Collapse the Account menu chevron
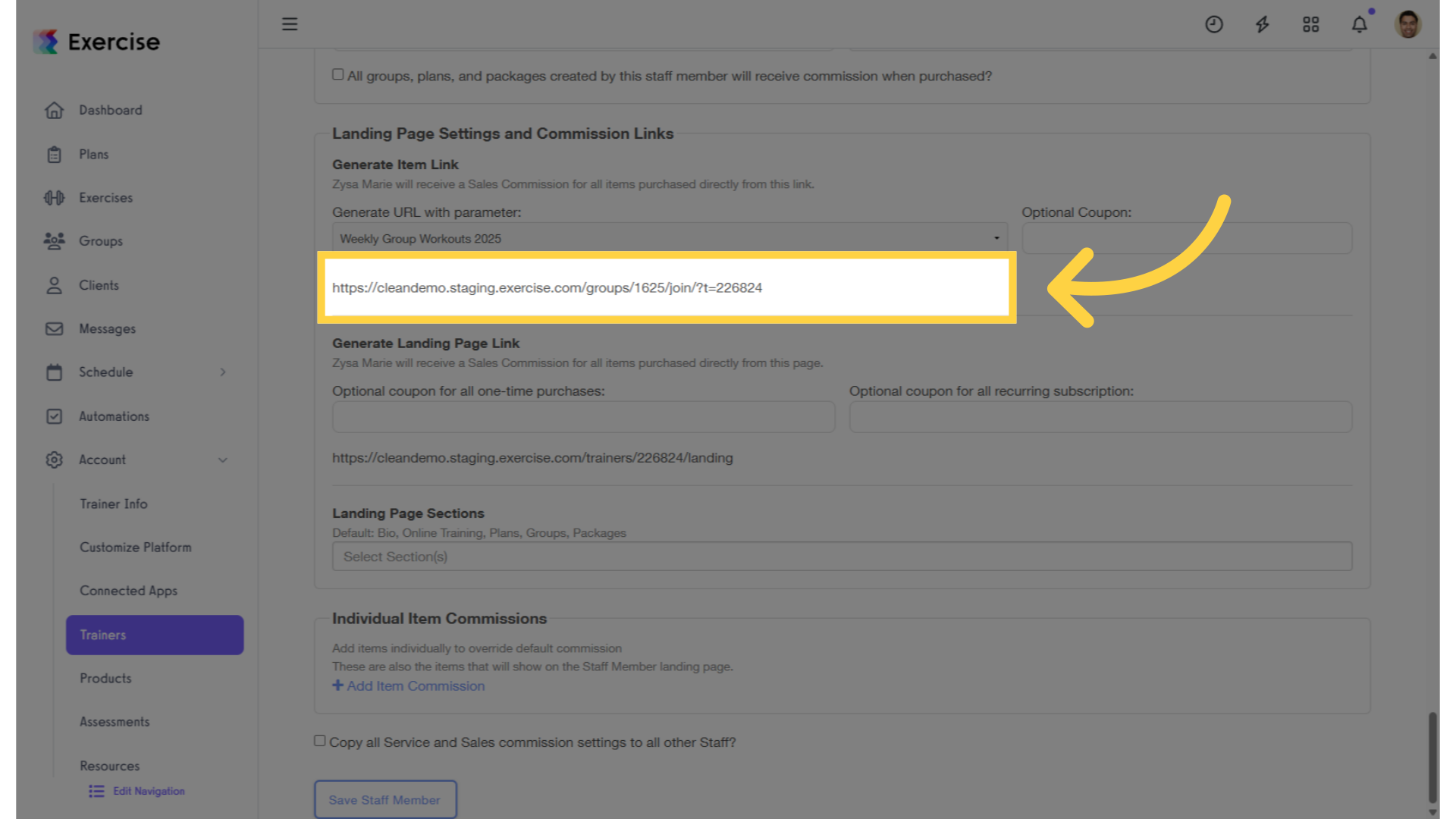This screenshot has width=1456, height=819. tap(223, 460)
